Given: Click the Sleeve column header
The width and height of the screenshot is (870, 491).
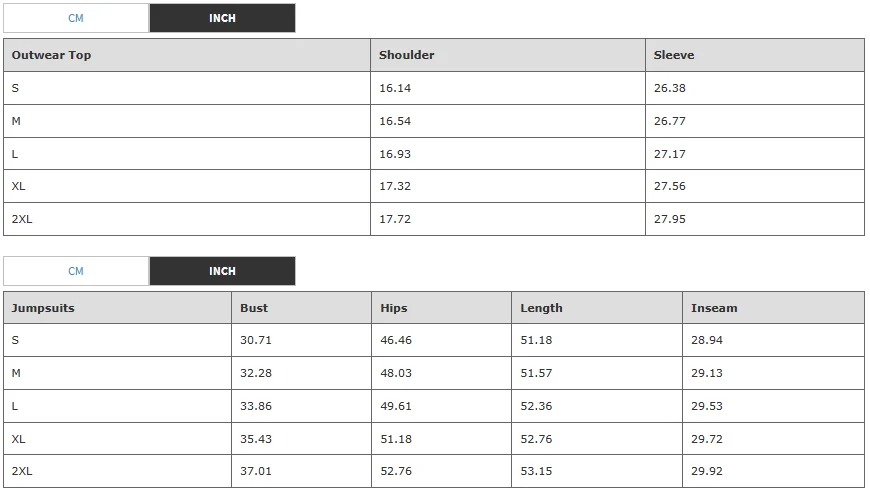Looking at the screenshot, I should [x=673, y=55].
